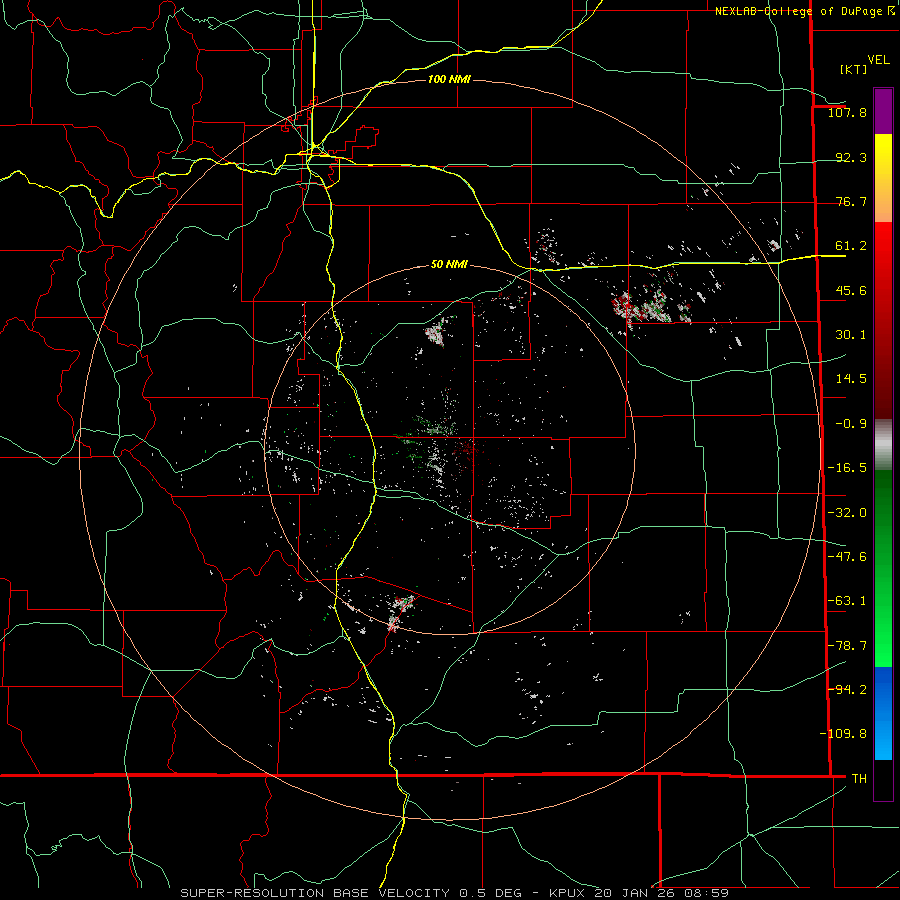The width and height of the screenshot is (900, 900).
Task: Click the 61.2 velocity scale value
Action: [x=851, y=246]
